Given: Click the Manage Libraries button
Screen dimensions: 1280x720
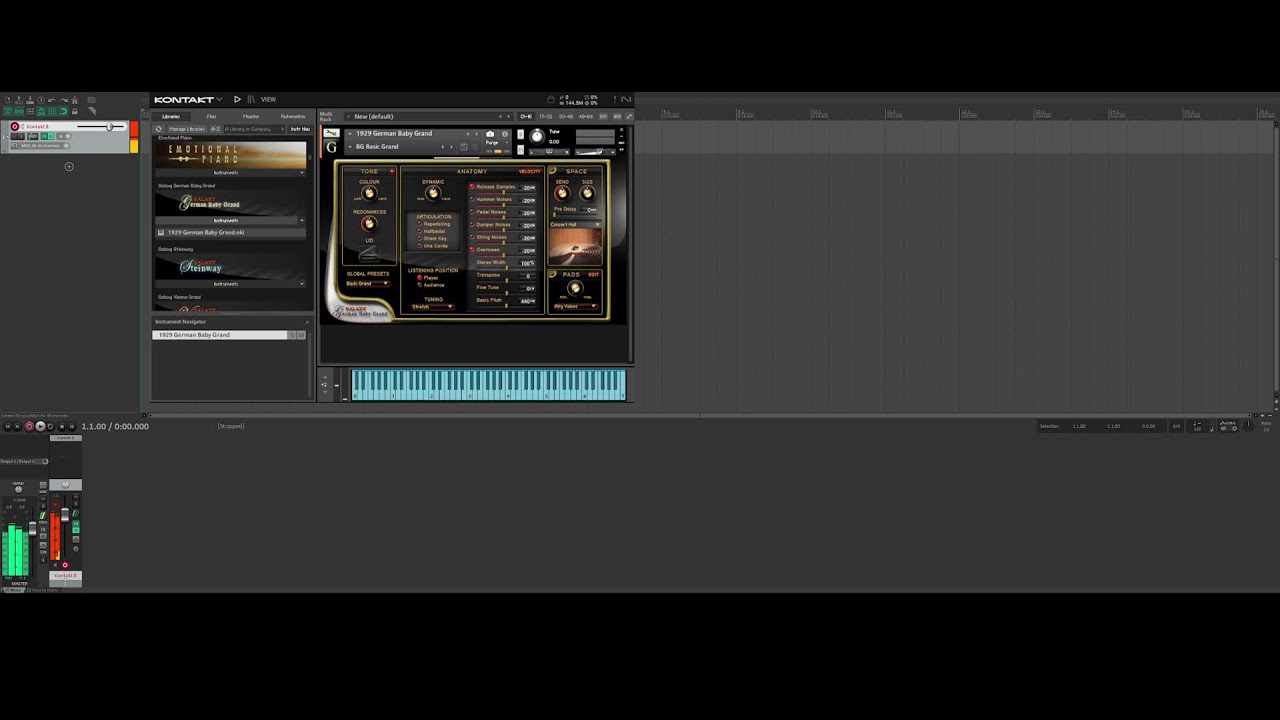Looking at the screenshot, I should [186, 129].
